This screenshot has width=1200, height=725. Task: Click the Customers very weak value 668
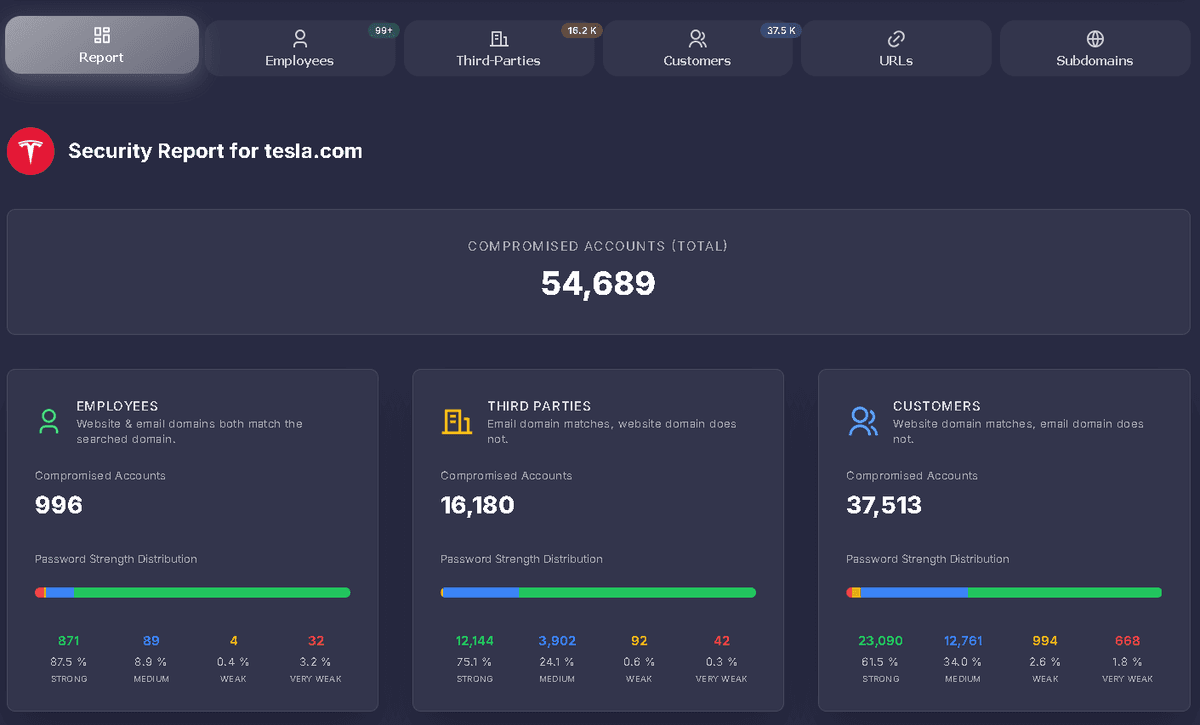(x=1128, y=641)
